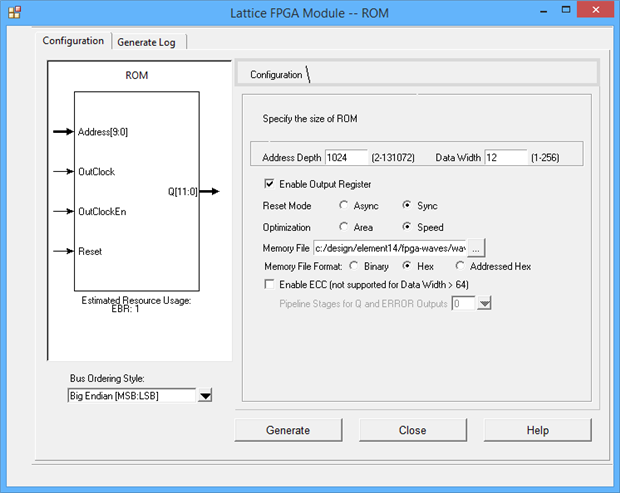The width and height of the screenshot is (620, 493).
Task: Browse for memory file with ellipsis button
Action: point(476,249)
